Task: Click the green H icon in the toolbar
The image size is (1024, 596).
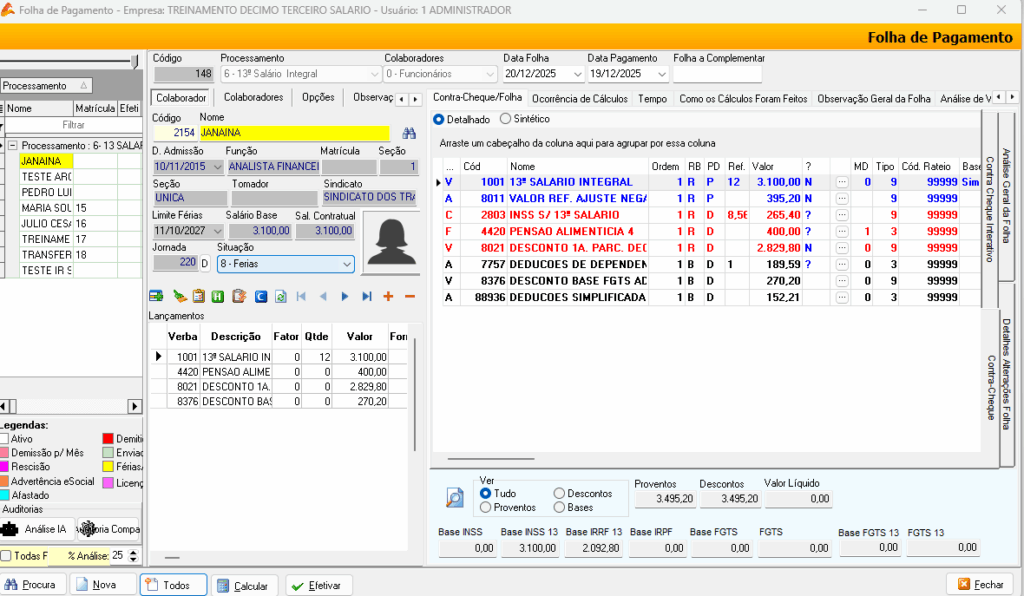Action: tap(217, 296)
